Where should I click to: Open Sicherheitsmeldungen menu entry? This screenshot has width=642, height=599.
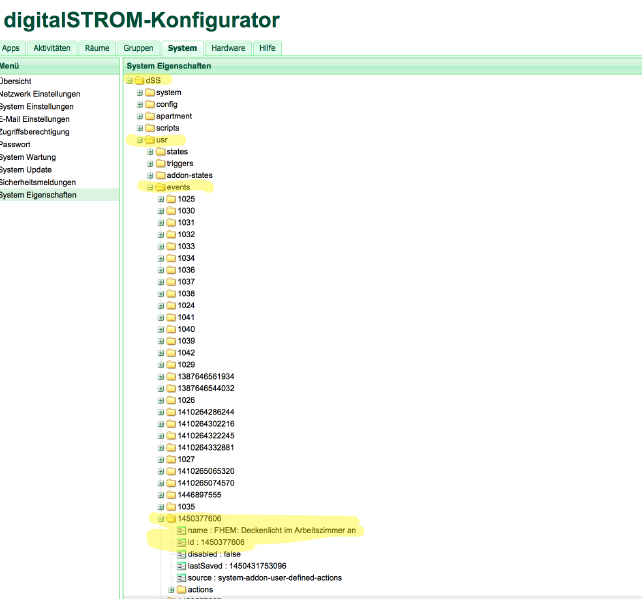(x=38, y=182)
